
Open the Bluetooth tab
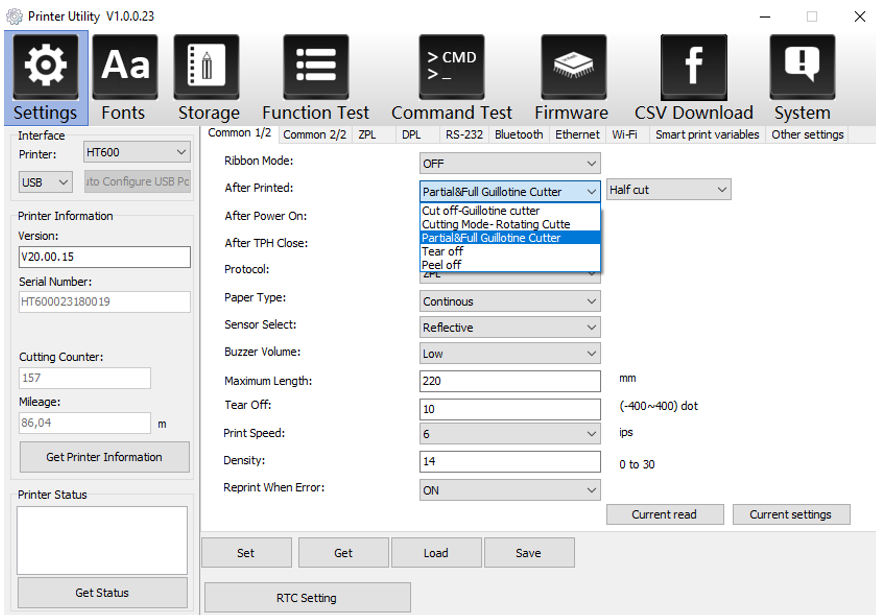(519, 135)
